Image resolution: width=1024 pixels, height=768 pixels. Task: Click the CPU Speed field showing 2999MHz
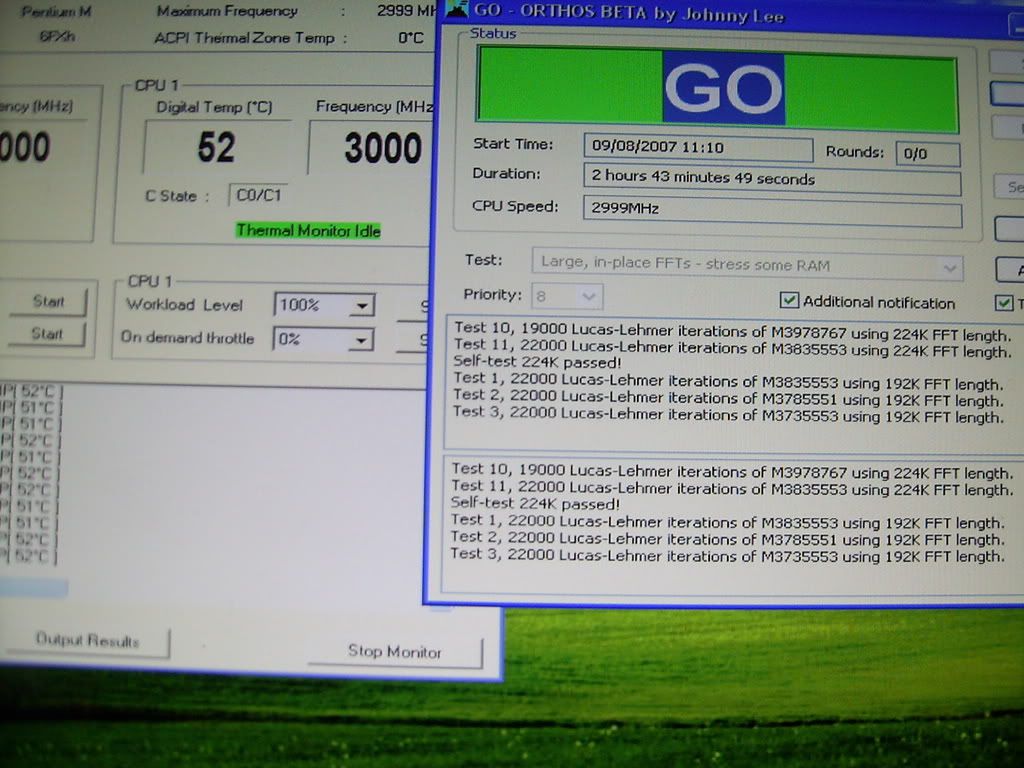pyautogui.click(x=772, y=210)
